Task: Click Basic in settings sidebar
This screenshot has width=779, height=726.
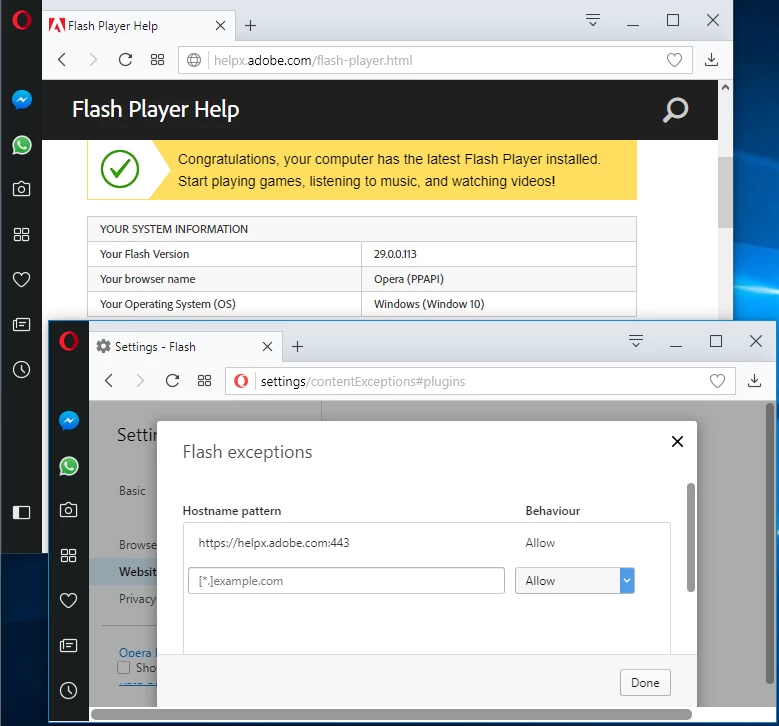Action: point(132,490)
